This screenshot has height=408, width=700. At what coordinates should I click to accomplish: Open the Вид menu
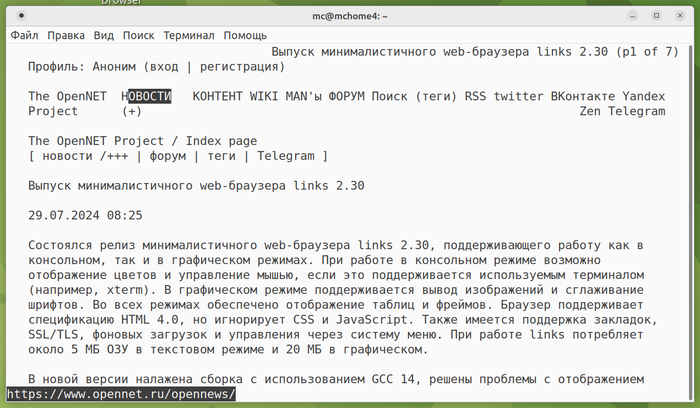[x=104, y=35]
